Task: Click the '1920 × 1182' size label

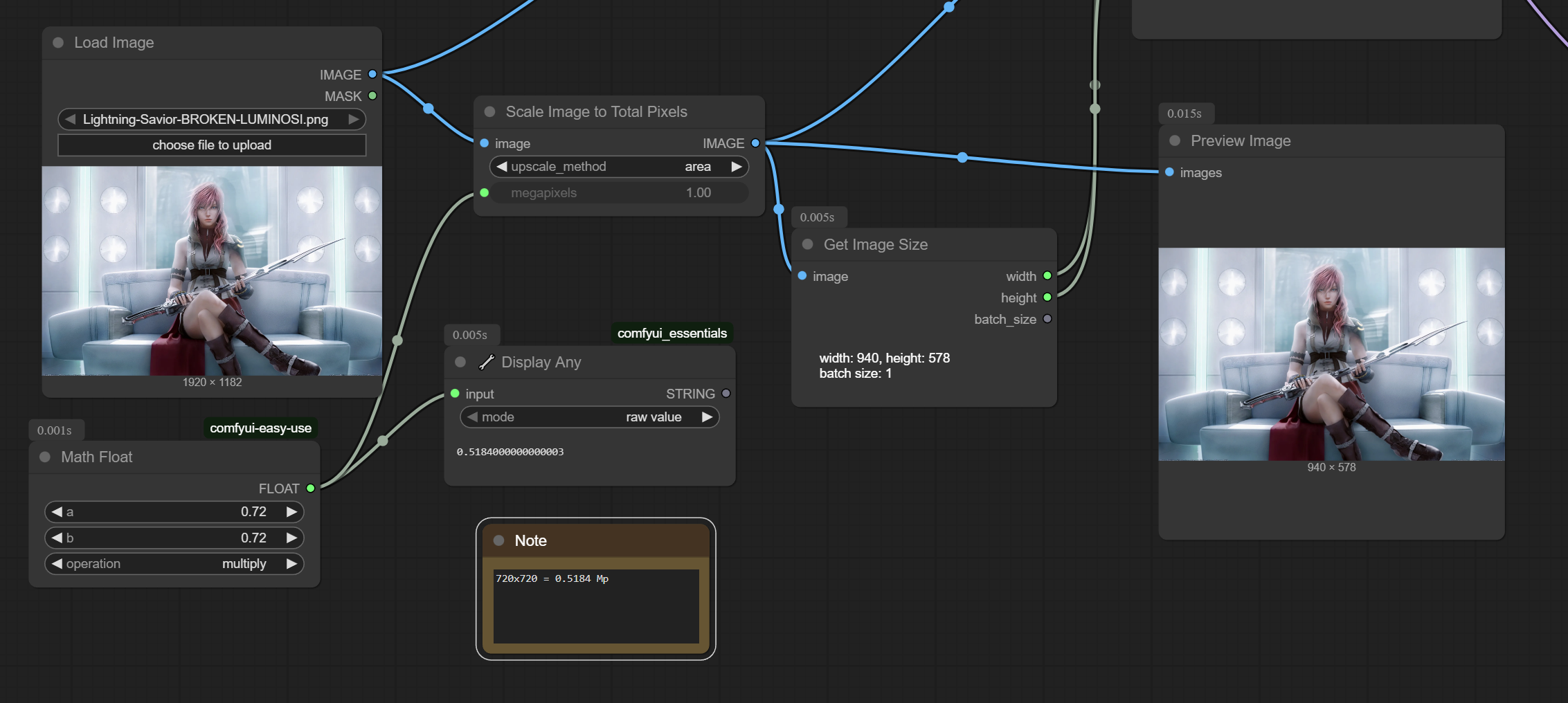Action: coord(212,383)
